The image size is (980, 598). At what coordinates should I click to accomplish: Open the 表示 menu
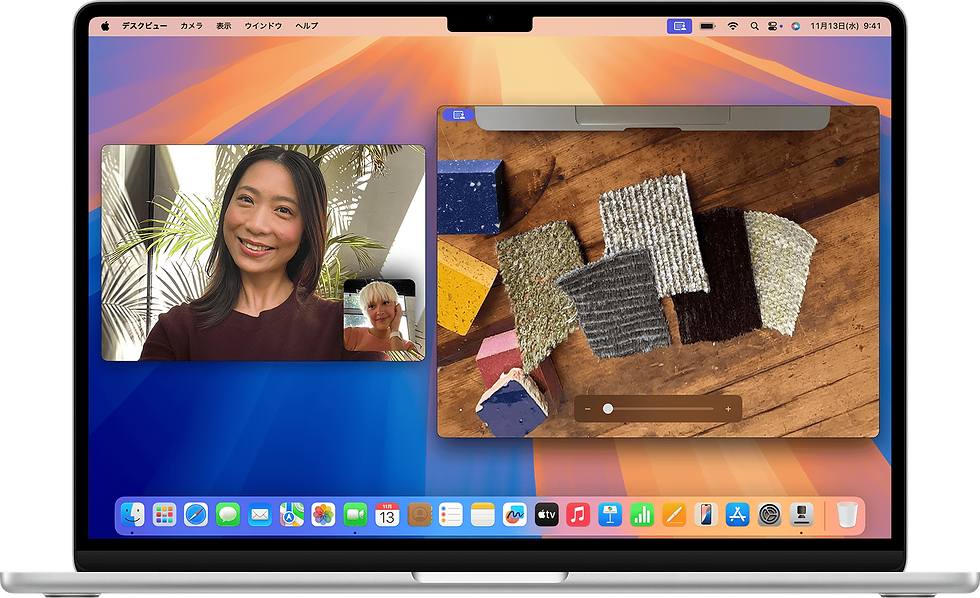[x=223, y=26]
